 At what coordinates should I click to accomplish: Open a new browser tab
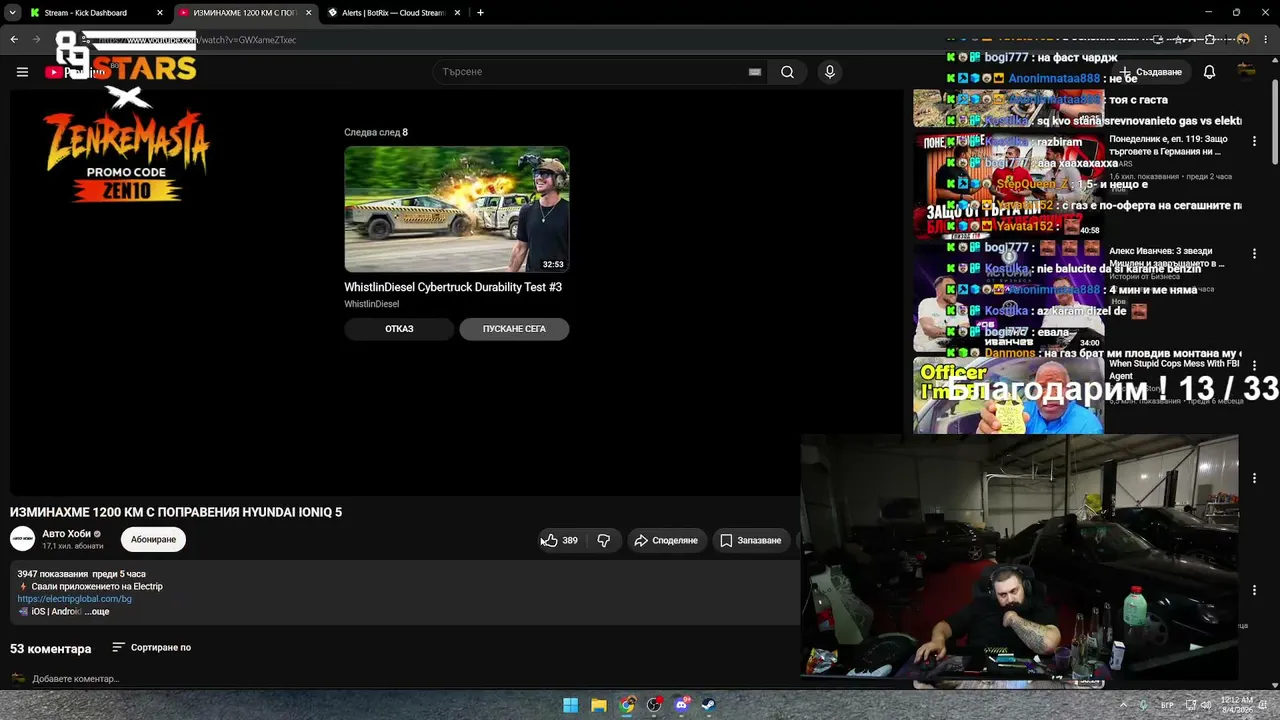480,13
